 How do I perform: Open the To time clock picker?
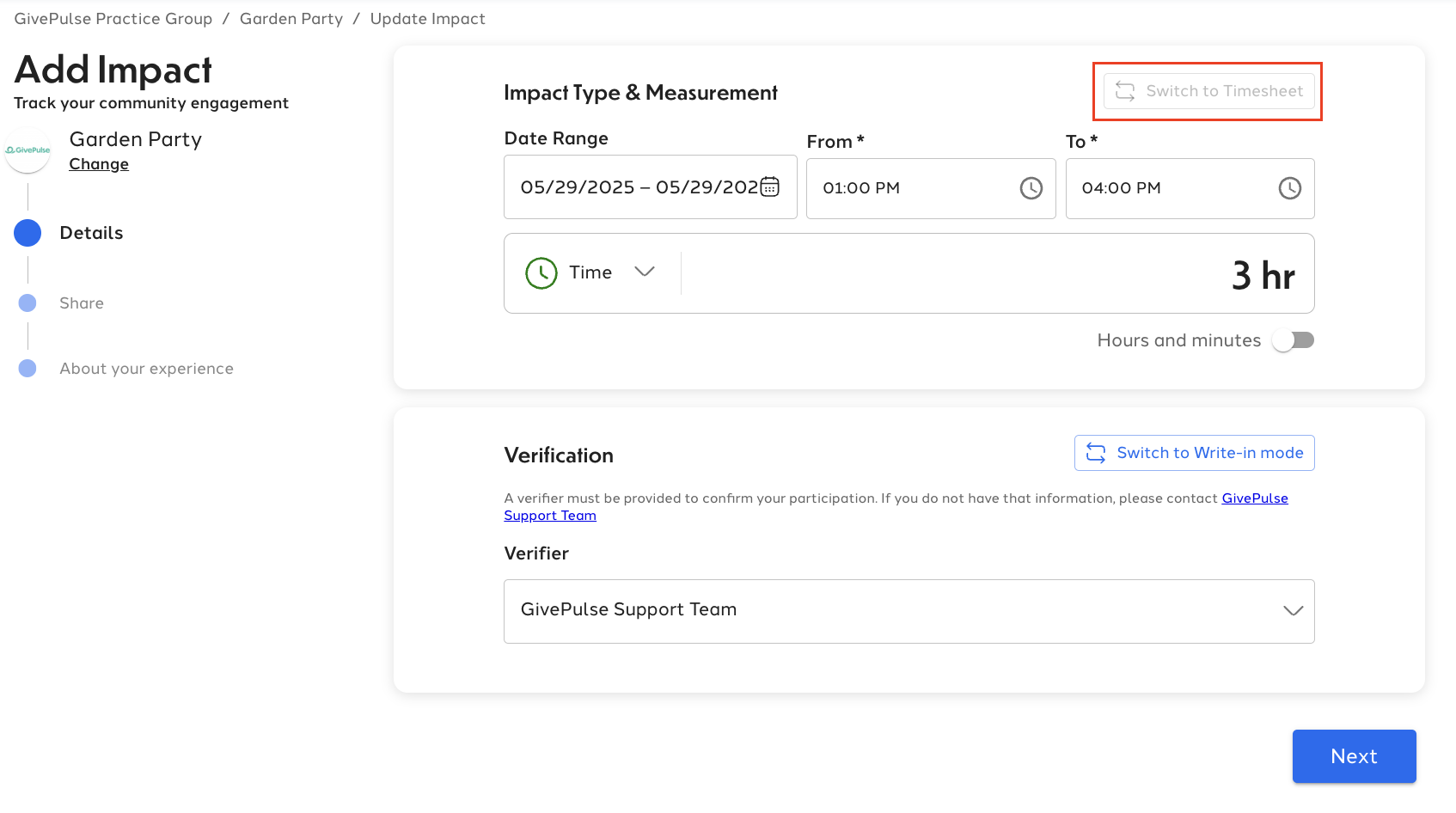click(1289, 188)
